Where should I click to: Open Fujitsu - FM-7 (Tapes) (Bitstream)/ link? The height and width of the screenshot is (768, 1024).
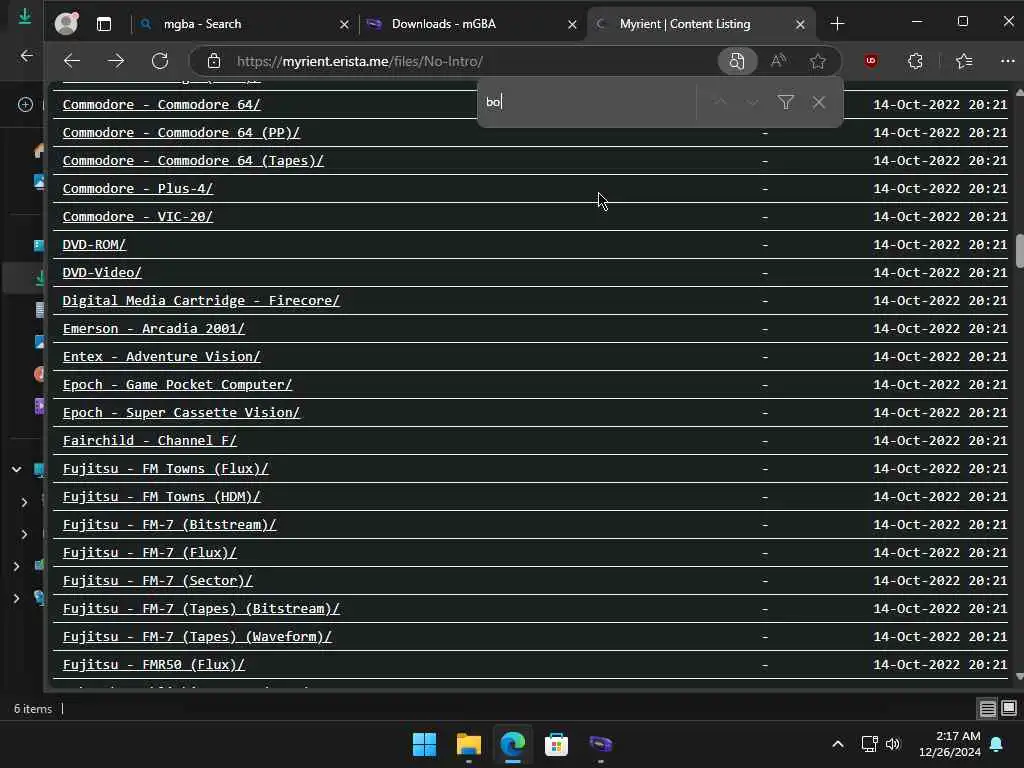coord(201,610)
